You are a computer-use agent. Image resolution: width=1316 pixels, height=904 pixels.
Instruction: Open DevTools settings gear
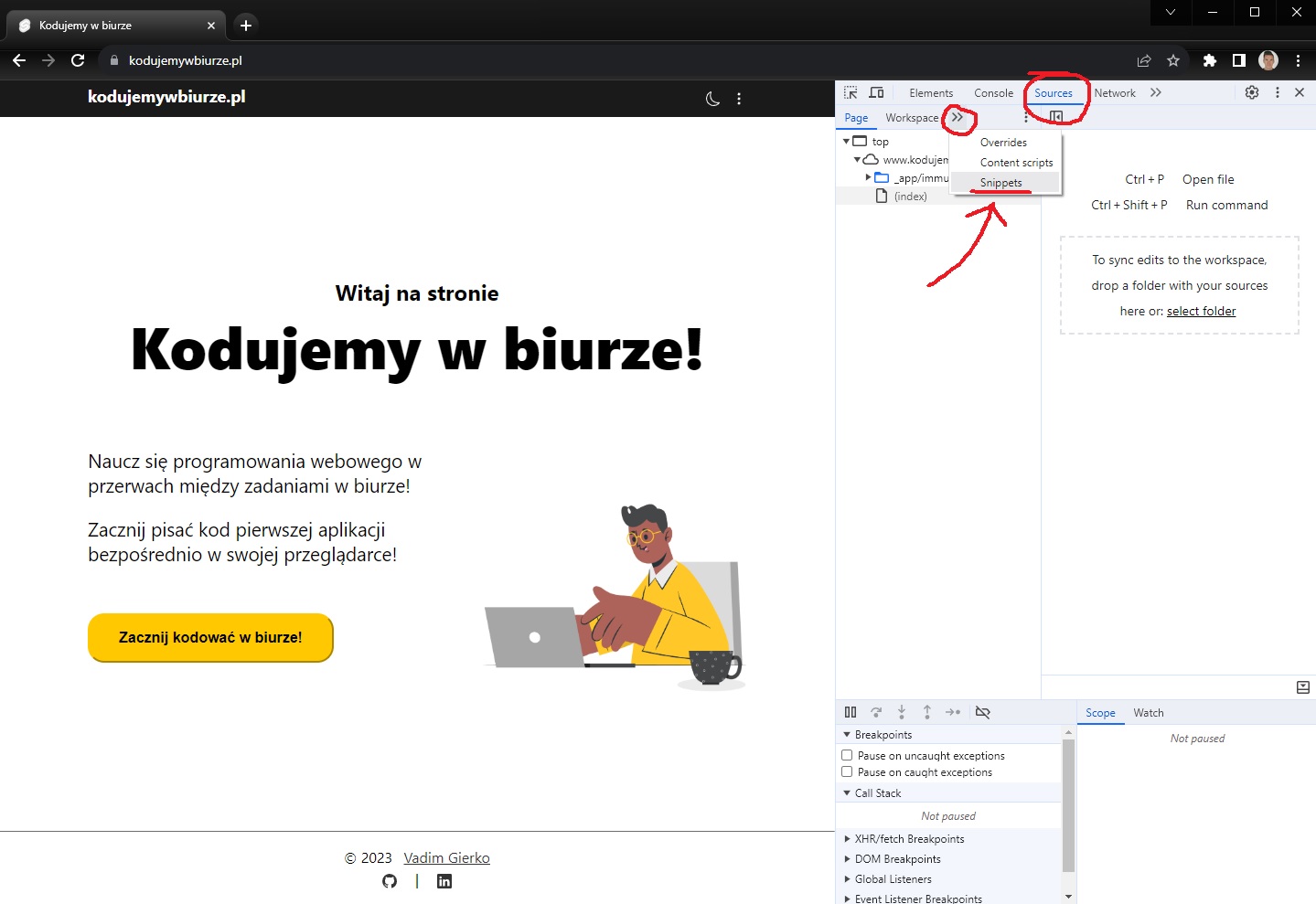pos(1252,92)
